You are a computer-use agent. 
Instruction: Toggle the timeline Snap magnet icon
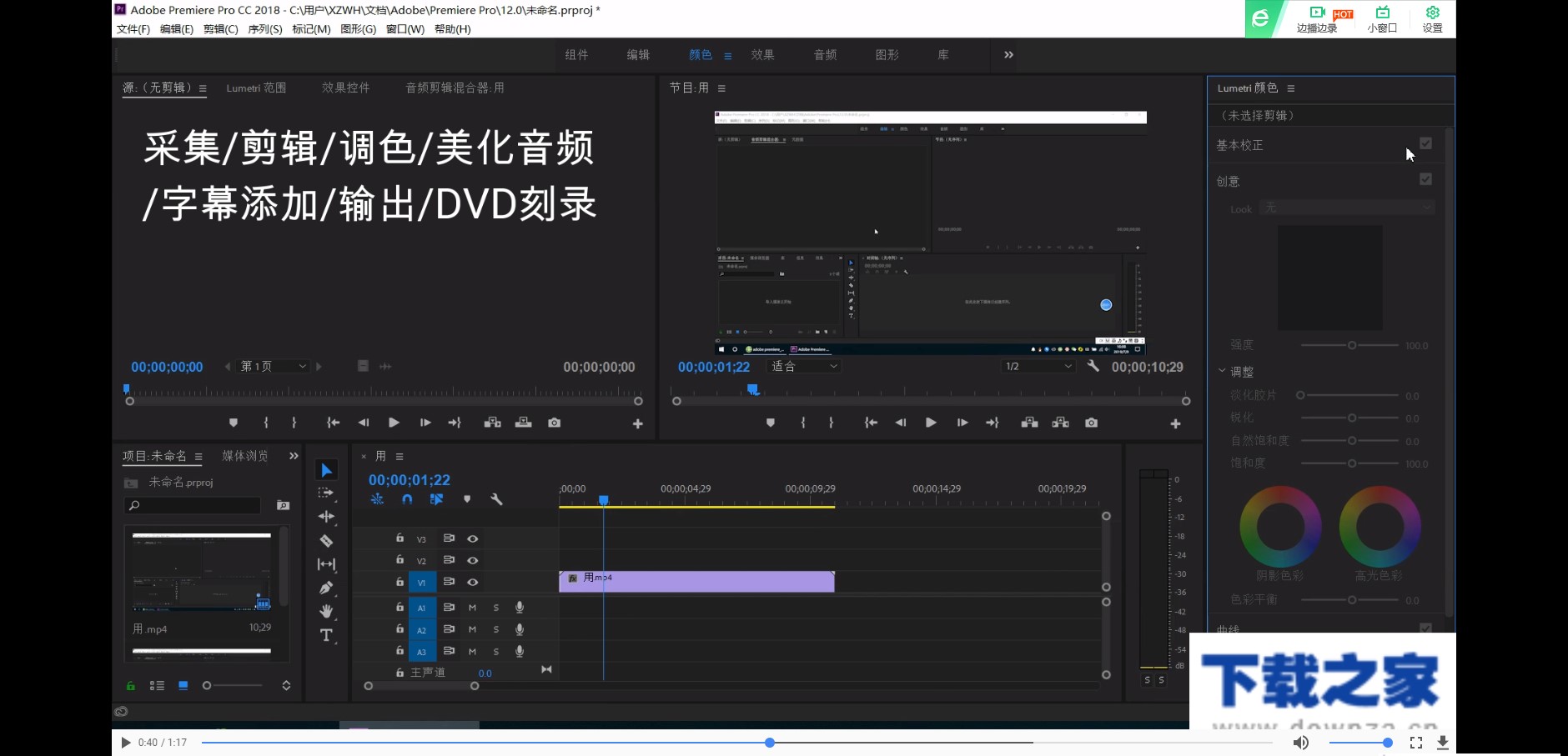click(x=407, y=499)
